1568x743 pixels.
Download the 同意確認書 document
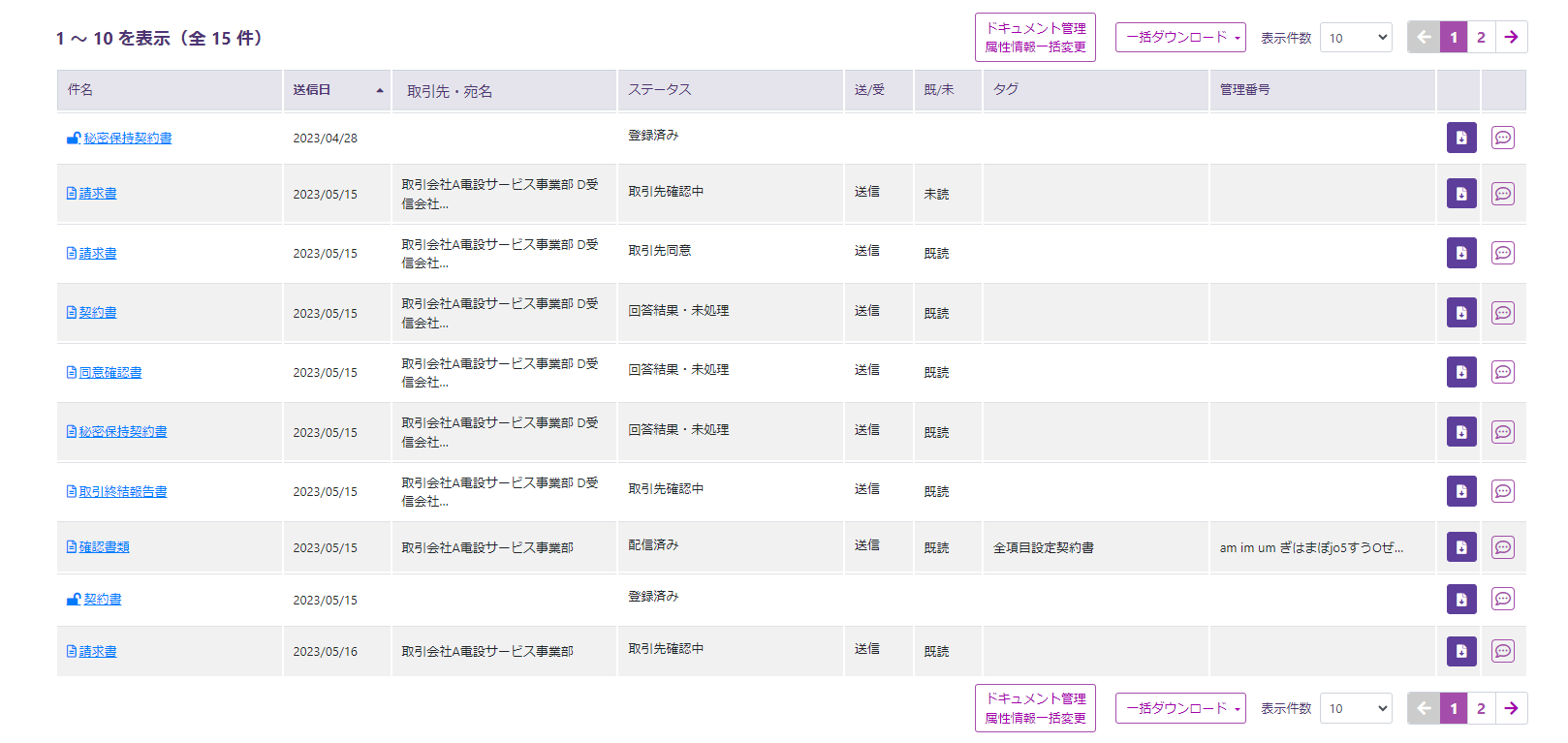pos(1460,372)
